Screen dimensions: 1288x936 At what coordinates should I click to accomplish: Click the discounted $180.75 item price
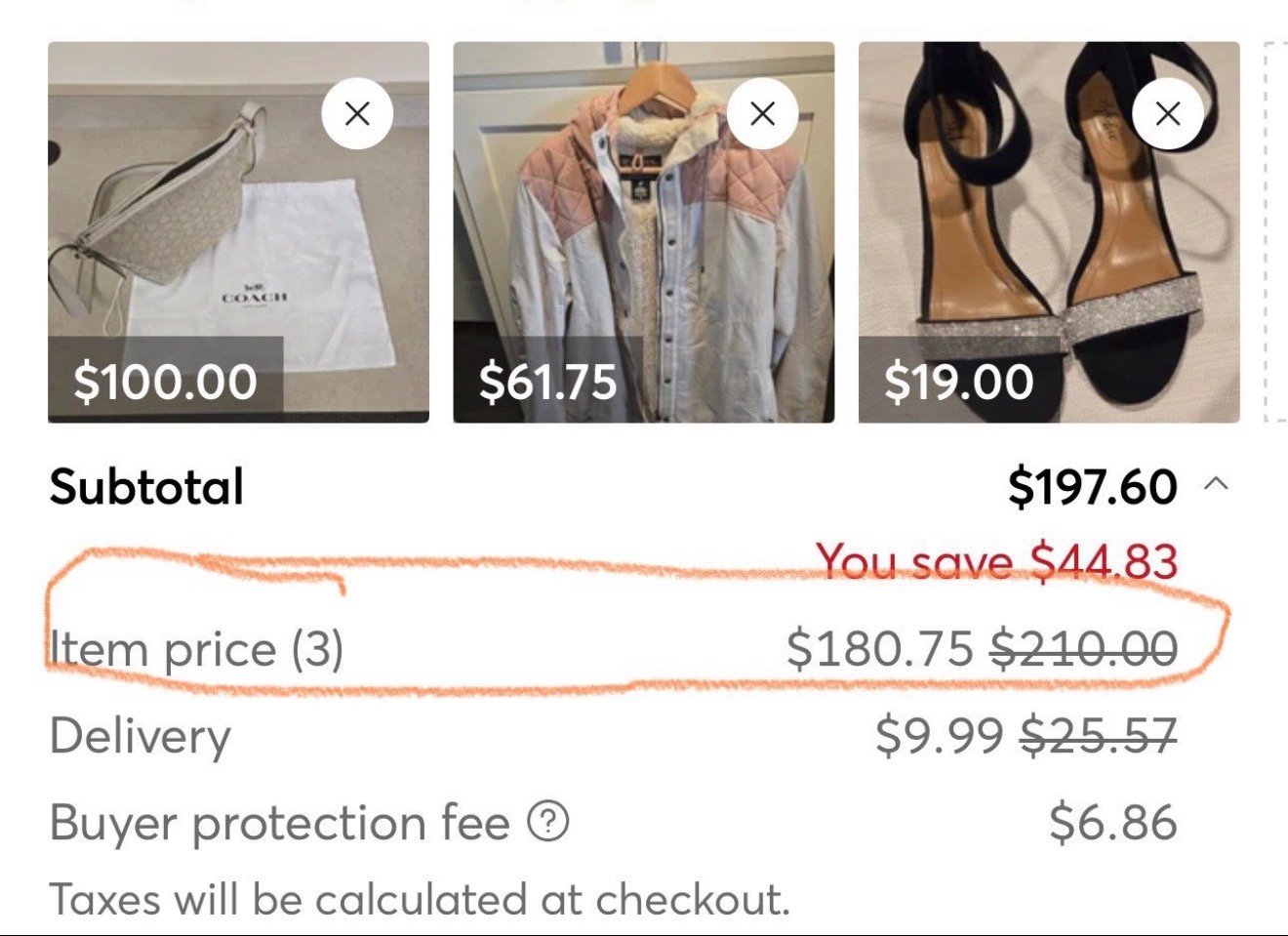pyautogui.click(x=879, y=649)
